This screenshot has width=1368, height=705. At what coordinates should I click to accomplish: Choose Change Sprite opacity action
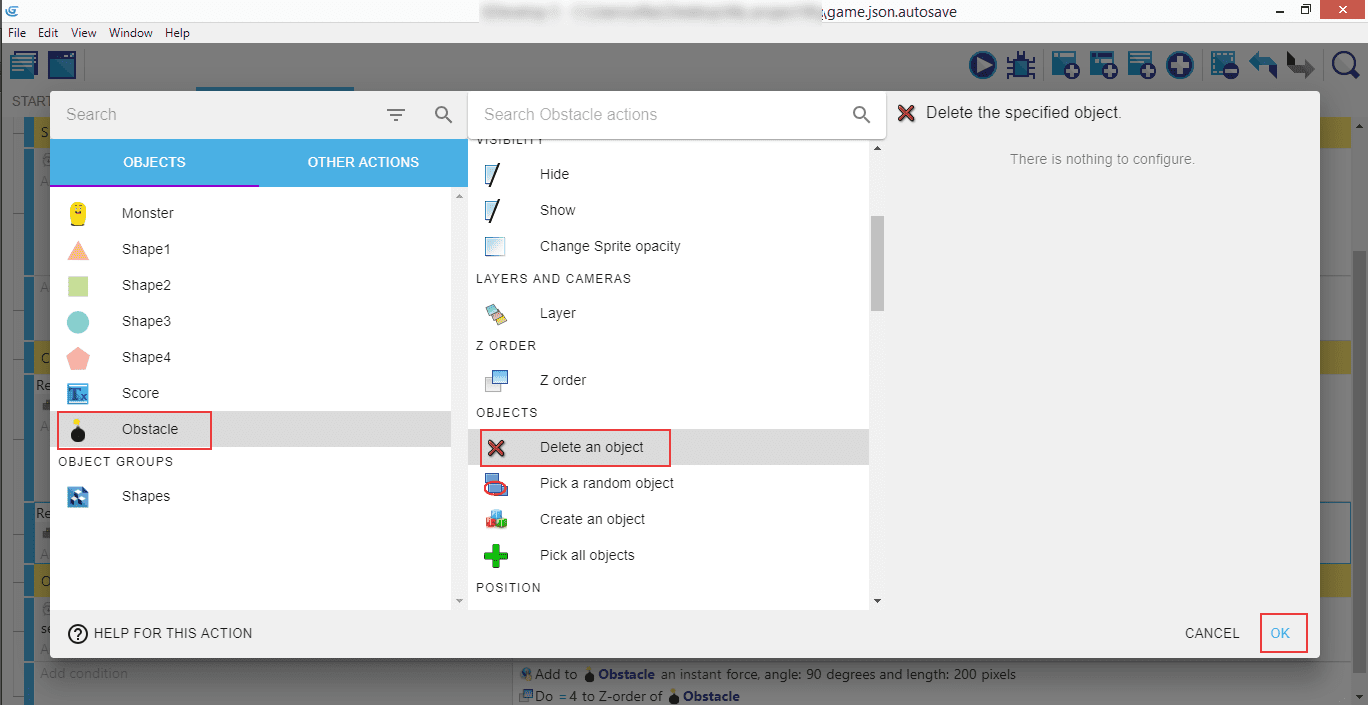click(609, 246)
